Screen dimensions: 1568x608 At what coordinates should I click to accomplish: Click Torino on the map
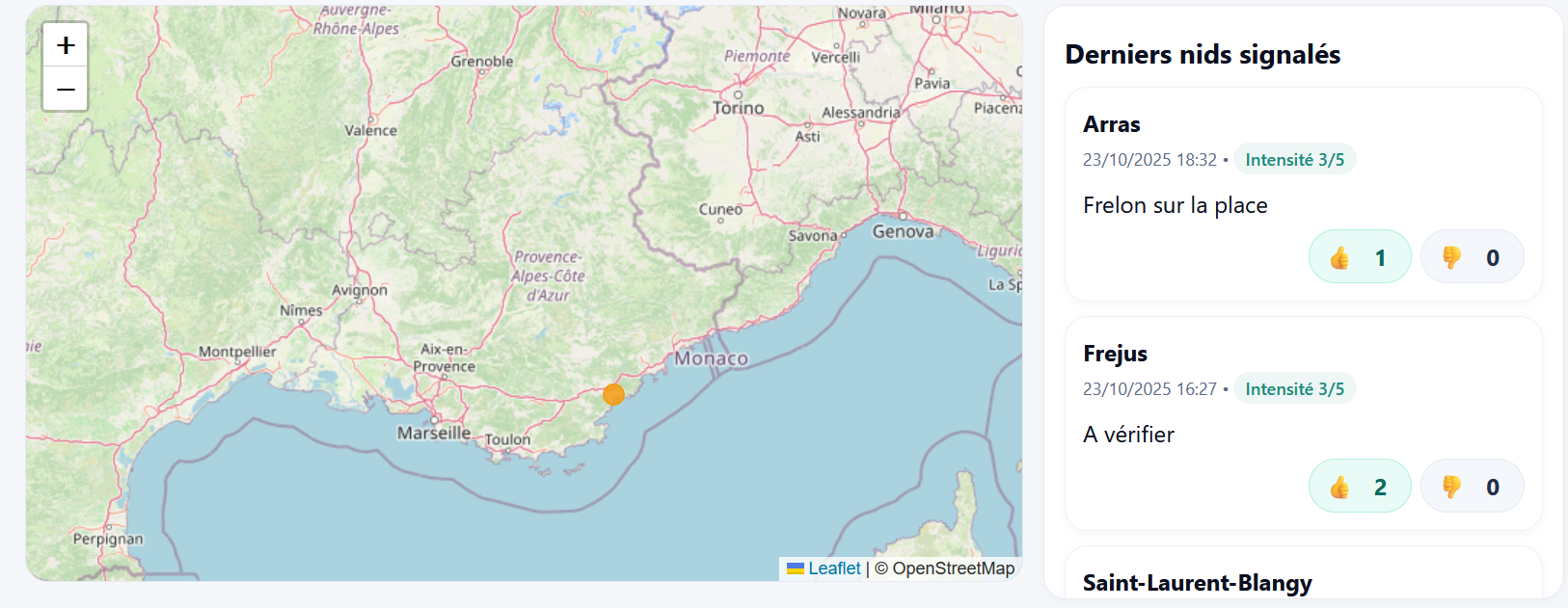point(738,108)
